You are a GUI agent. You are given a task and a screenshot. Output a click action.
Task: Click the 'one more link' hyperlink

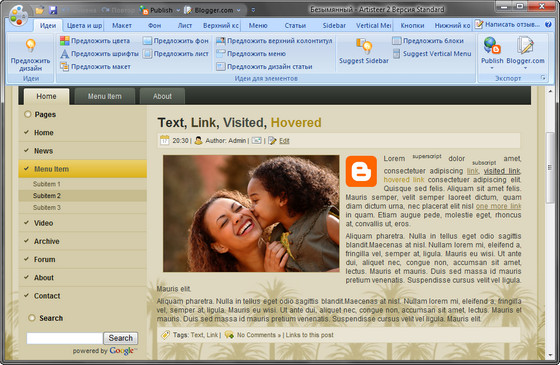pyautogui.click(x=498, y=206)
